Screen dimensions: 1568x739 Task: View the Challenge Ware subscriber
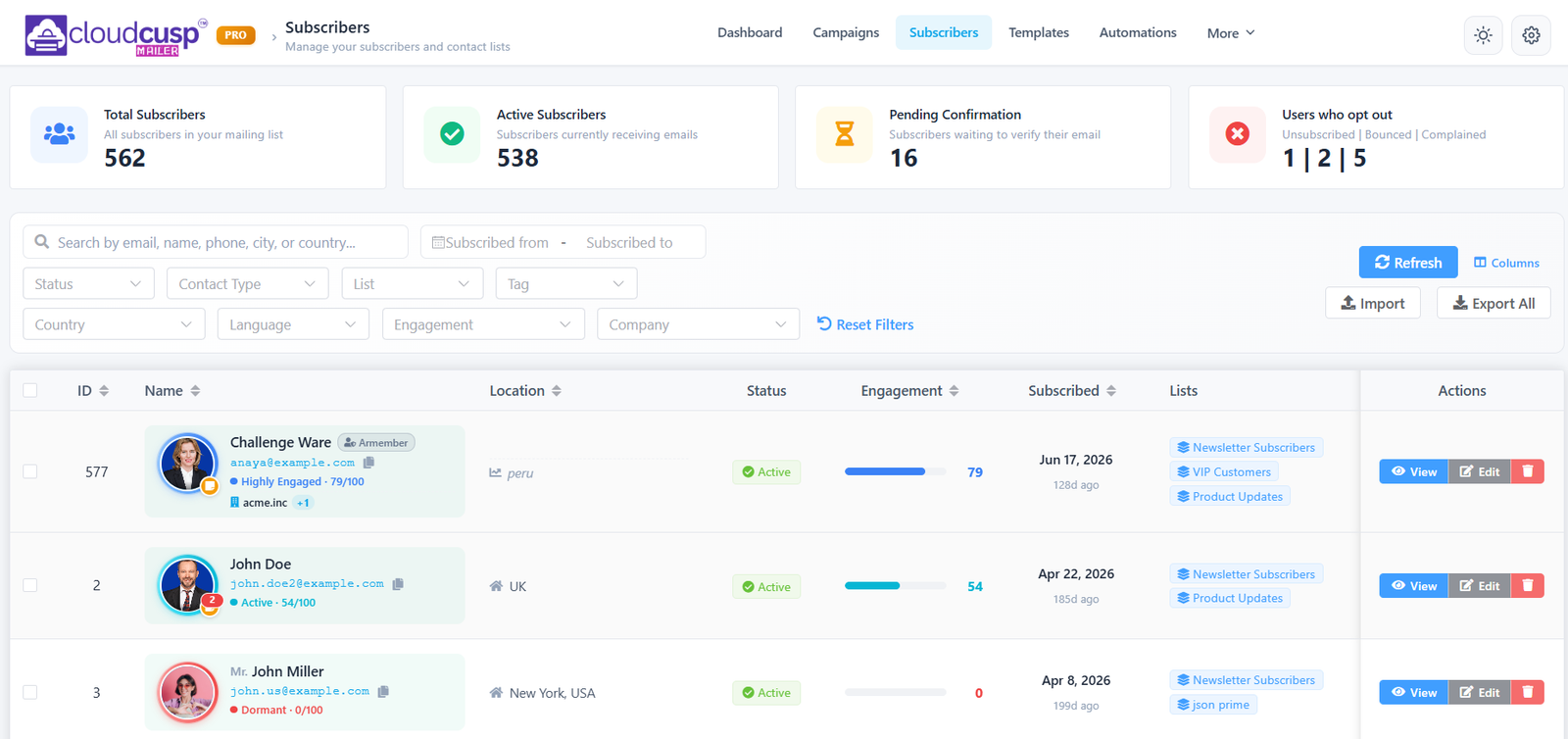[x=1413, y=471]
